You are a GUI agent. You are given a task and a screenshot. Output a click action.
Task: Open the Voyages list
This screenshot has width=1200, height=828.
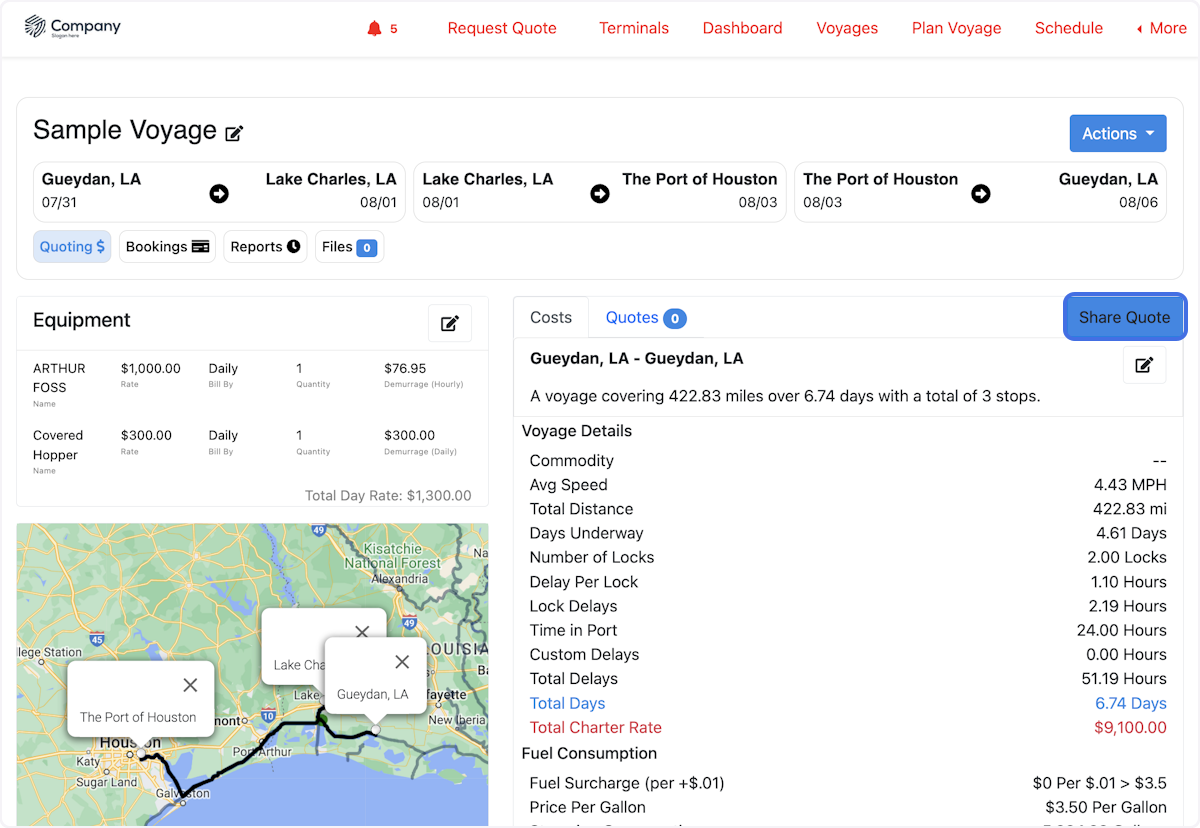(x=847, y=28)
